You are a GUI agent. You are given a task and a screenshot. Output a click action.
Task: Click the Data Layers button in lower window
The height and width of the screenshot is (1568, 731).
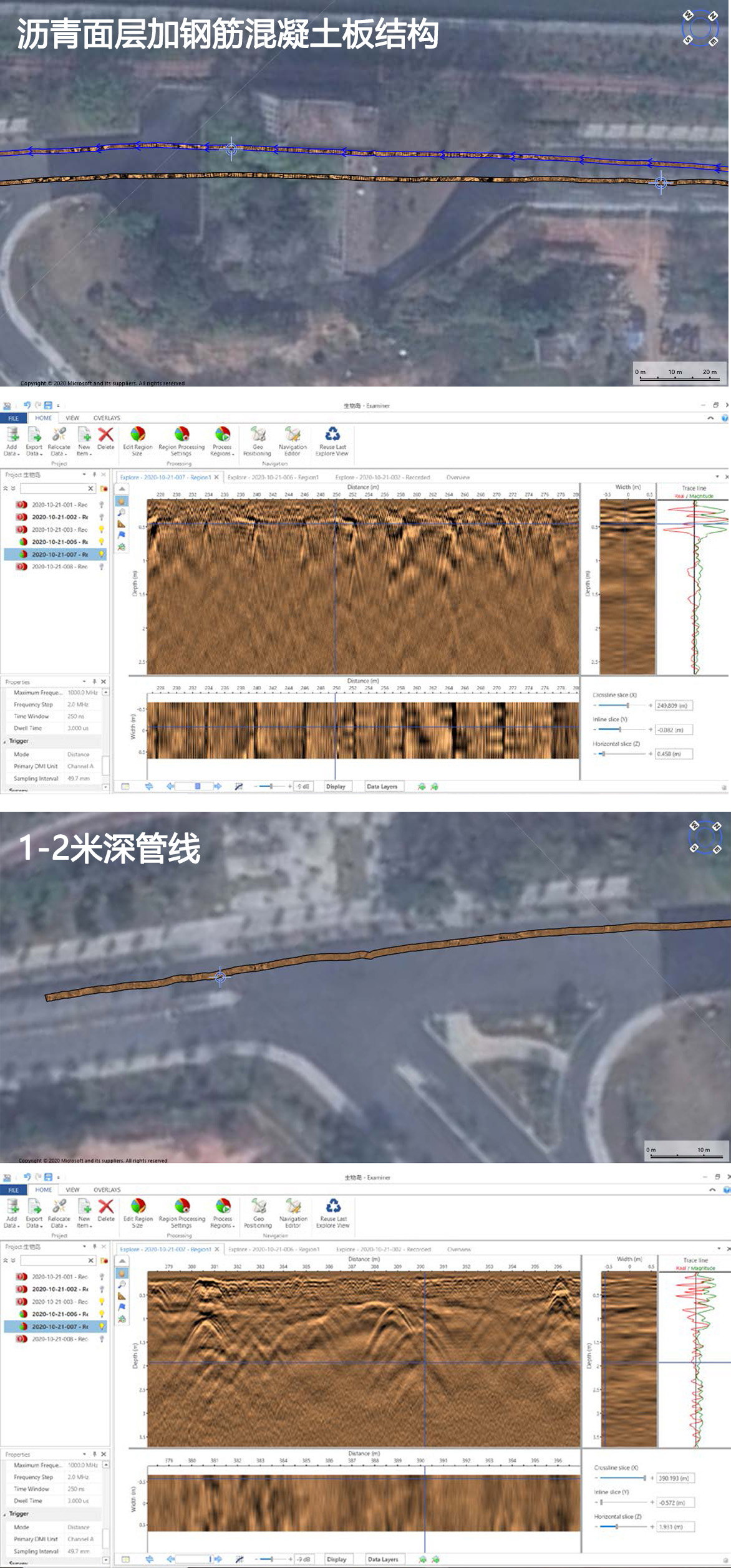coord(382,1559)
